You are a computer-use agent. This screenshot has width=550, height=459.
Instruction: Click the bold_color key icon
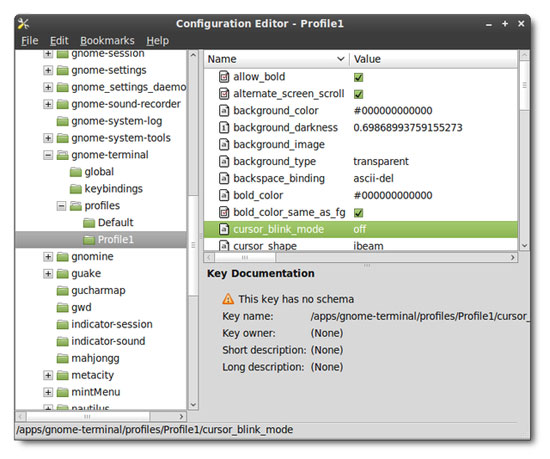point(224,195)
